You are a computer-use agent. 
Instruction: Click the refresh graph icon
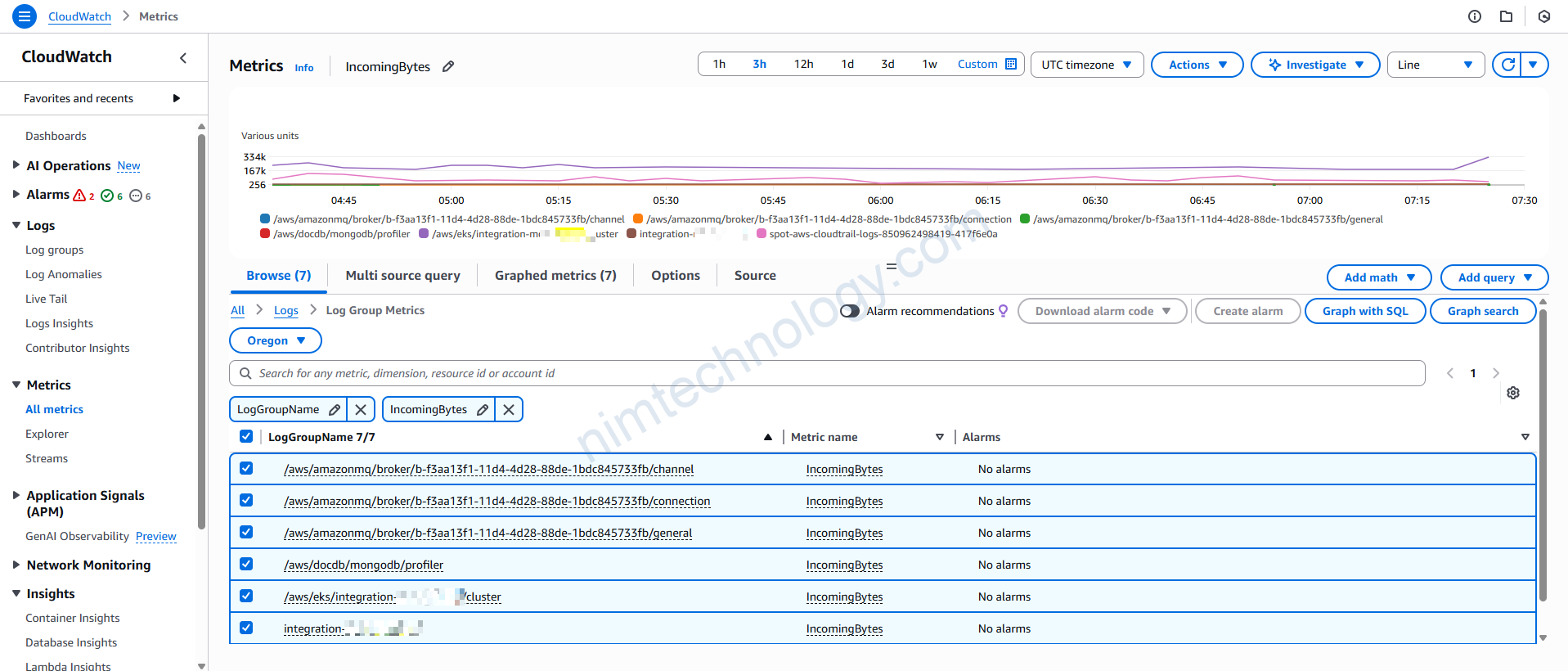click(1507, 65)
